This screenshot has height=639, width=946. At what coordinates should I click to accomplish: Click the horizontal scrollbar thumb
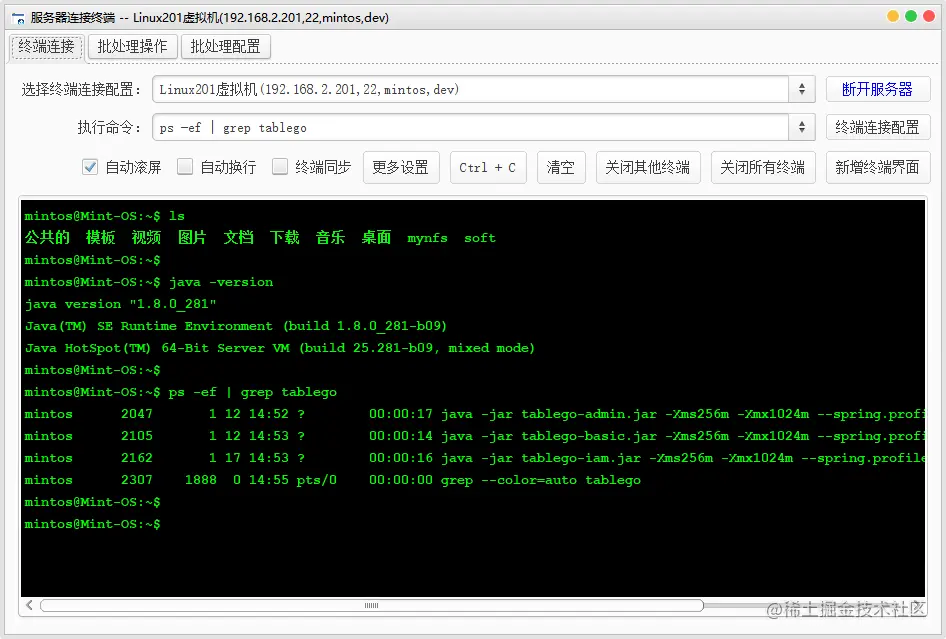tap(372, 605)
